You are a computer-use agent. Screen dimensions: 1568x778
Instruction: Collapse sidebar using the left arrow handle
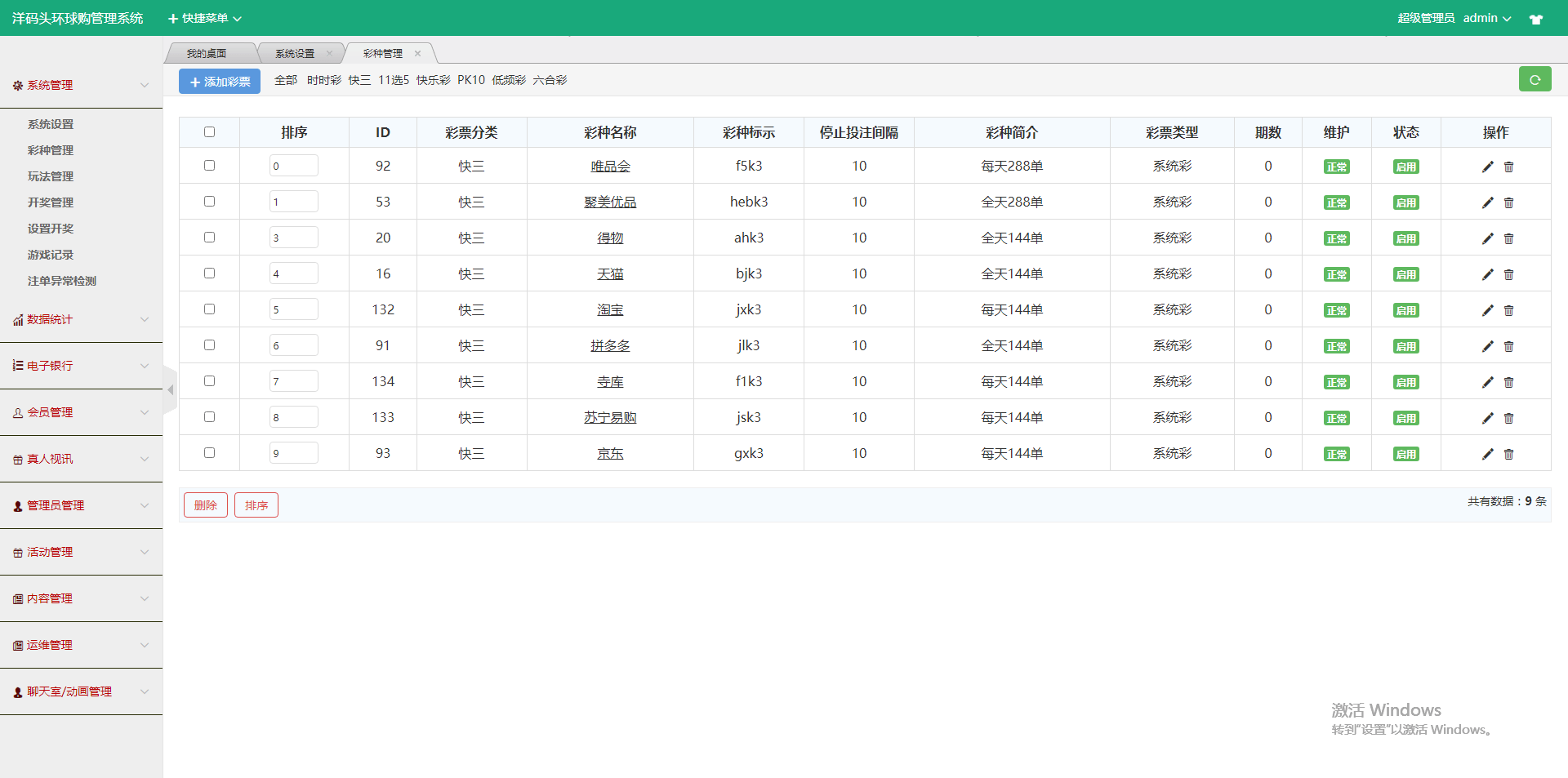click(x=170, y=390)
